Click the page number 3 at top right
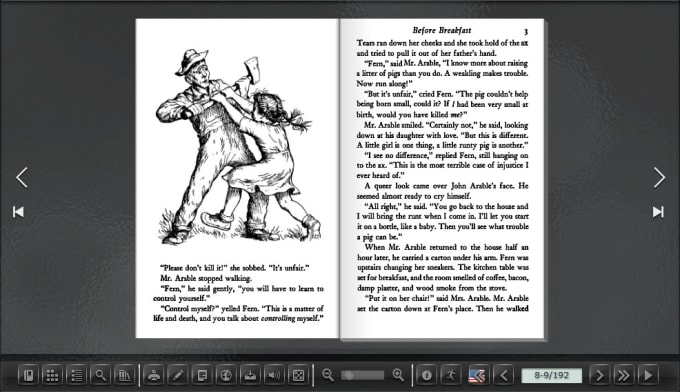 tap(526, 31)
